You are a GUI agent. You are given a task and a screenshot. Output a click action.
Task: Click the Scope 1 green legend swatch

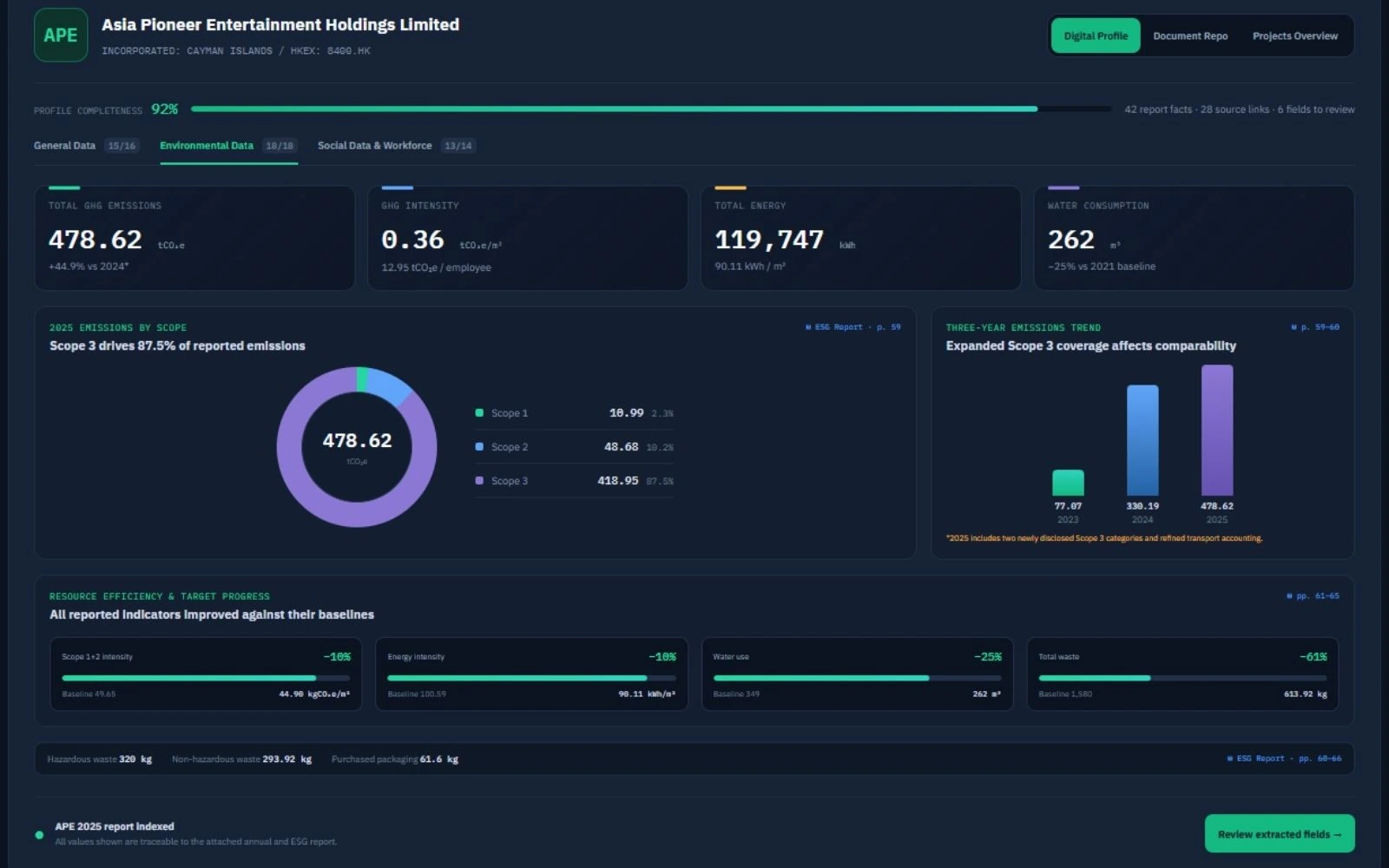(x=479, y=413)
